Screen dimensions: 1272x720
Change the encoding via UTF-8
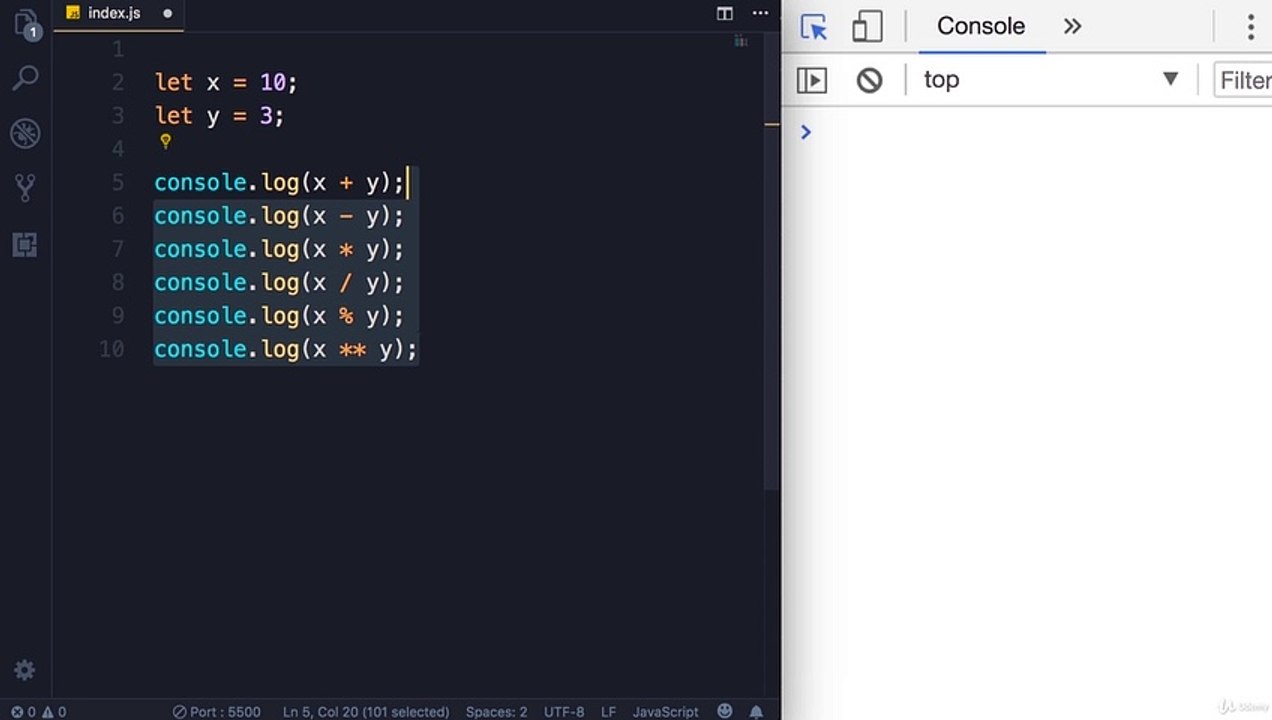pyautogui.click(x=564, y=712)
